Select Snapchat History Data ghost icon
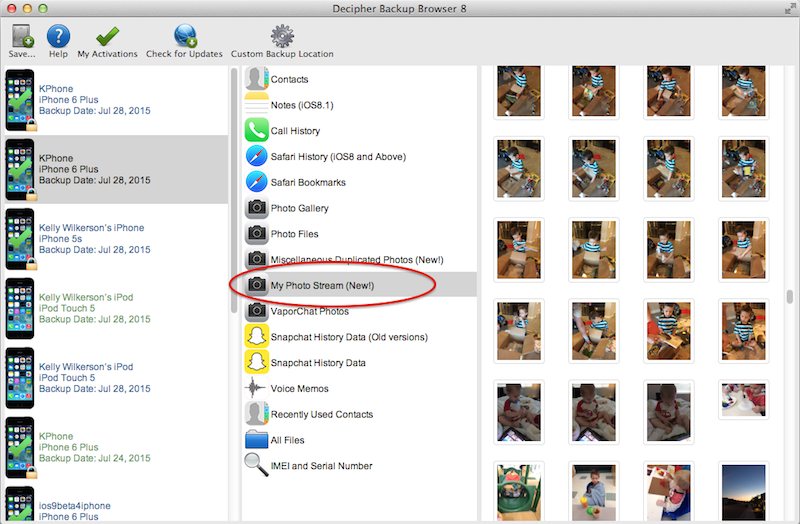 [x=256, y=362]
